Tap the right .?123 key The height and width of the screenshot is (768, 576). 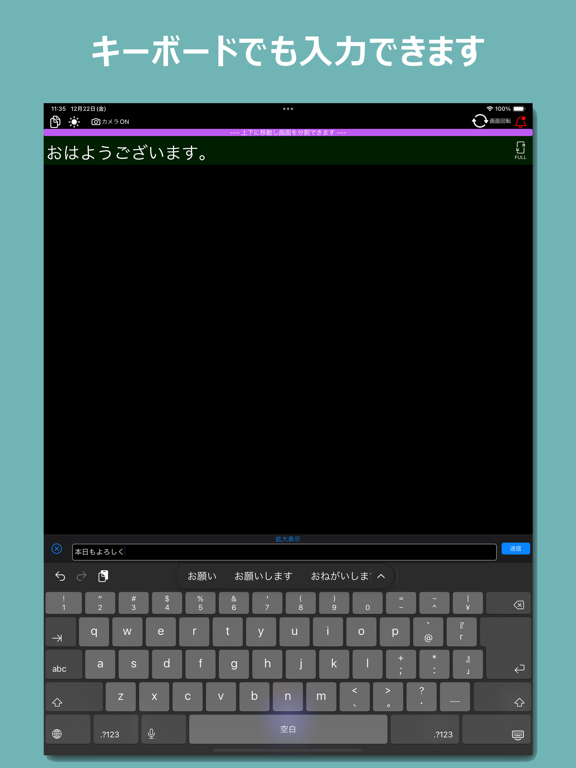tap(425, 729)
